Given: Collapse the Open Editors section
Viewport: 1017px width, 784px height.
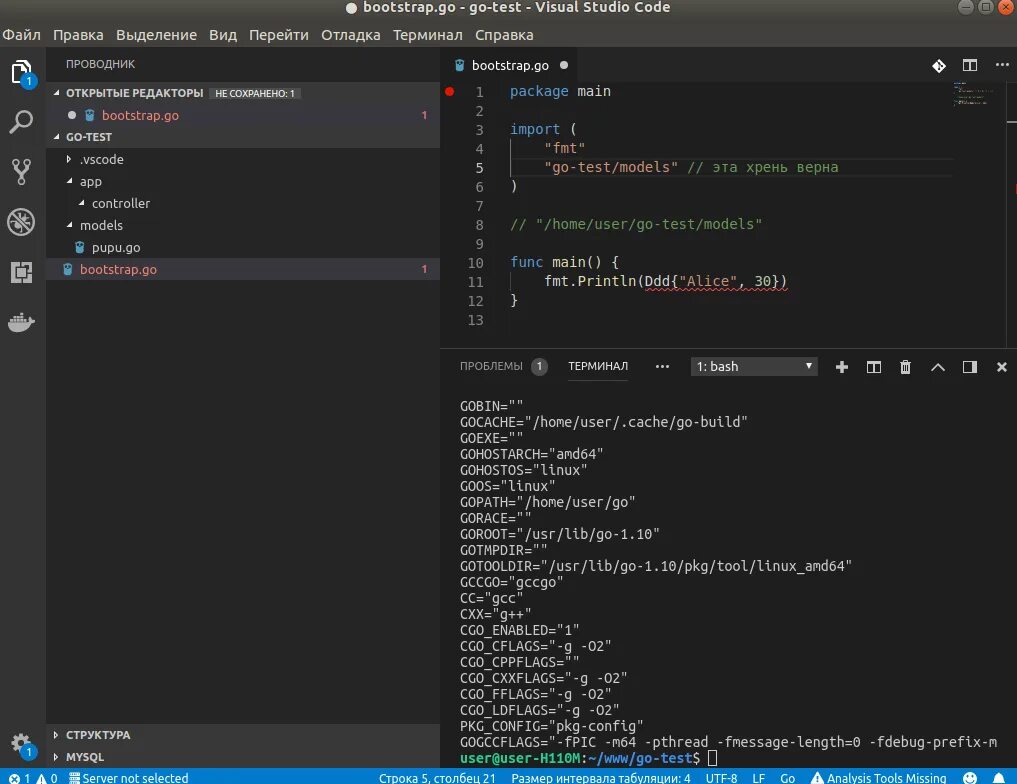Looking at the screenshot, I should tap(56, 93).
